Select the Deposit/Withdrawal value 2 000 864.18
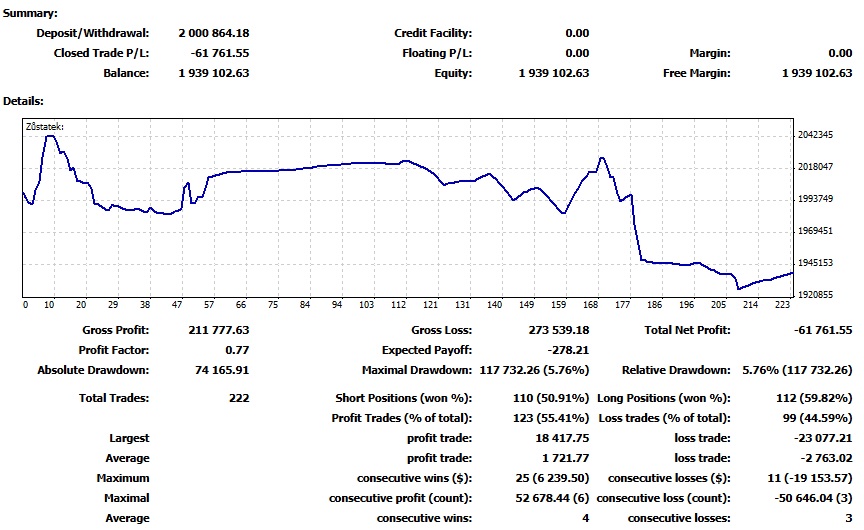This screenshot has width=864, height=530. click(214, 33)
